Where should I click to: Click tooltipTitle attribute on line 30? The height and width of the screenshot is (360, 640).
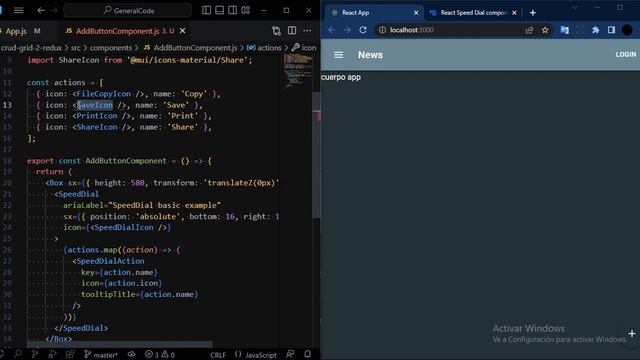108,294
